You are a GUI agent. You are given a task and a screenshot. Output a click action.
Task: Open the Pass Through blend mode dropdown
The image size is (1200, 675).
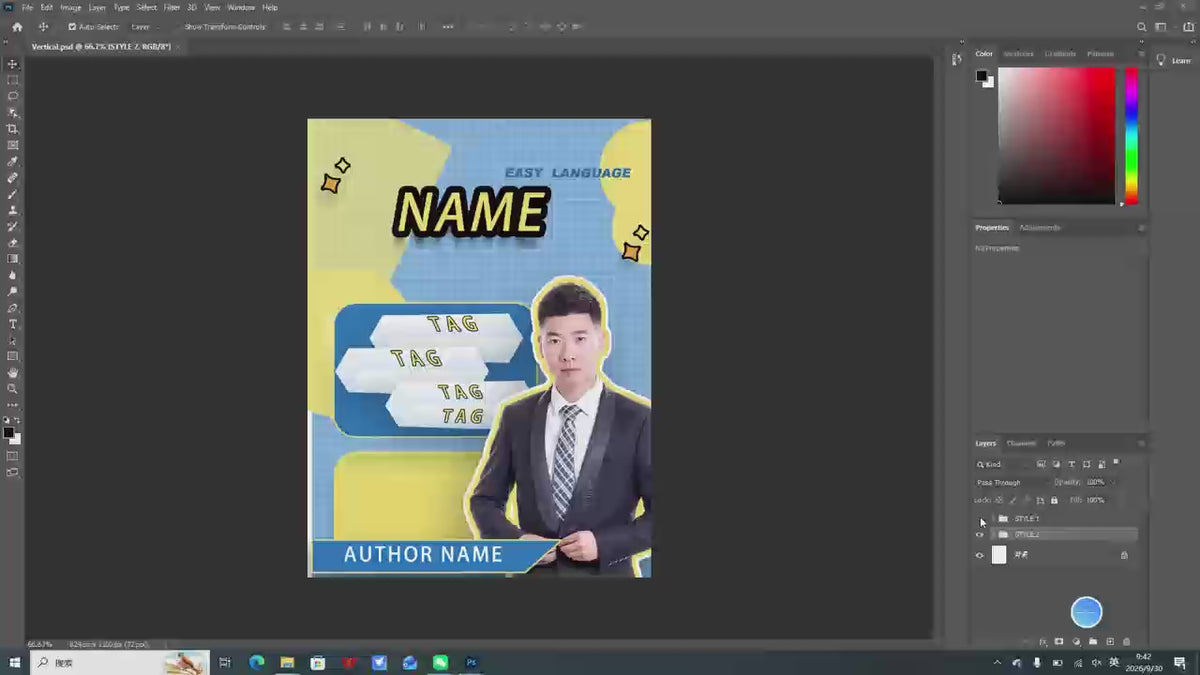click(x=1011, y=482)
